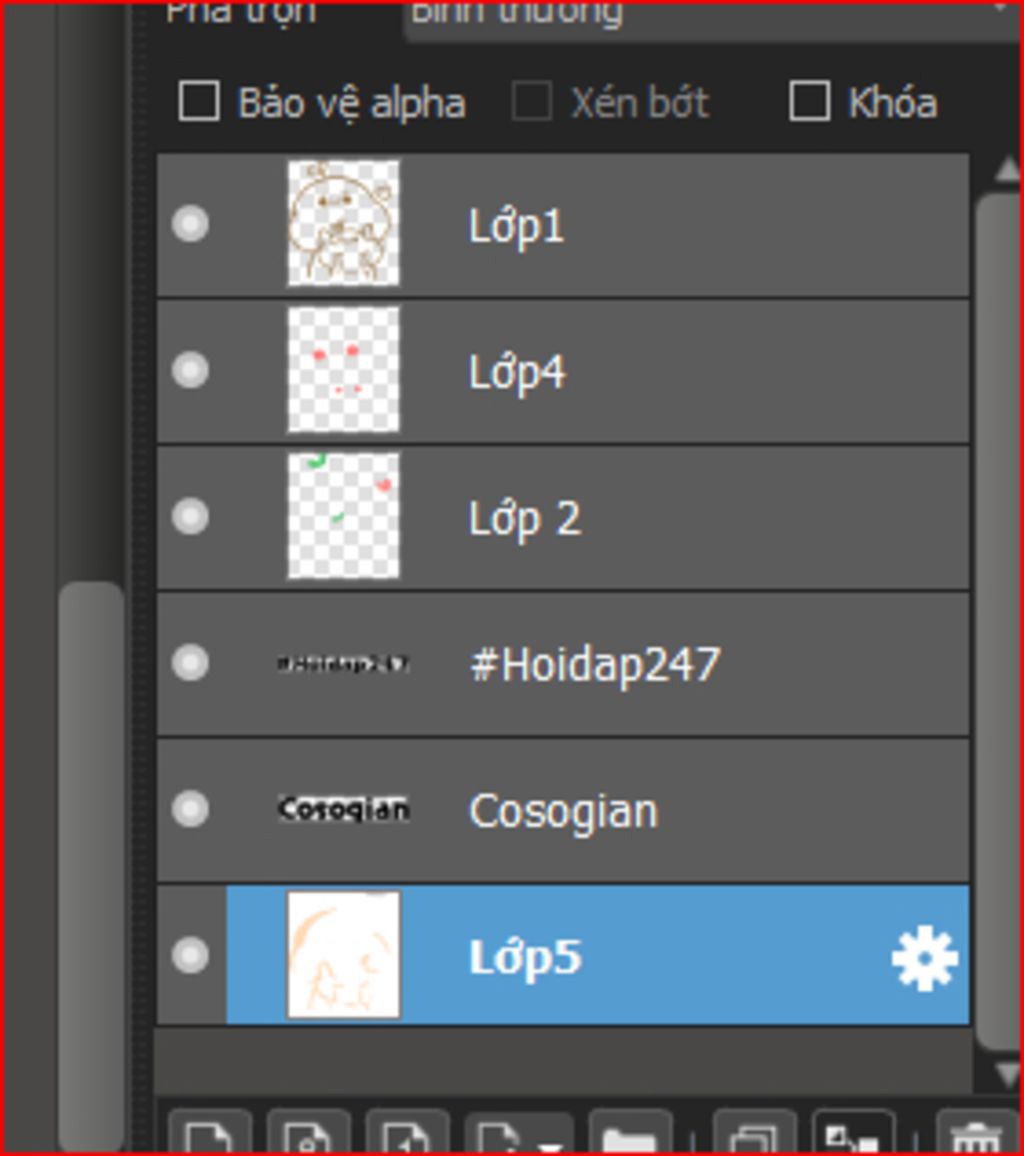
Task: Tick the Khóa lock checkbox
Action: click(809, 101)
